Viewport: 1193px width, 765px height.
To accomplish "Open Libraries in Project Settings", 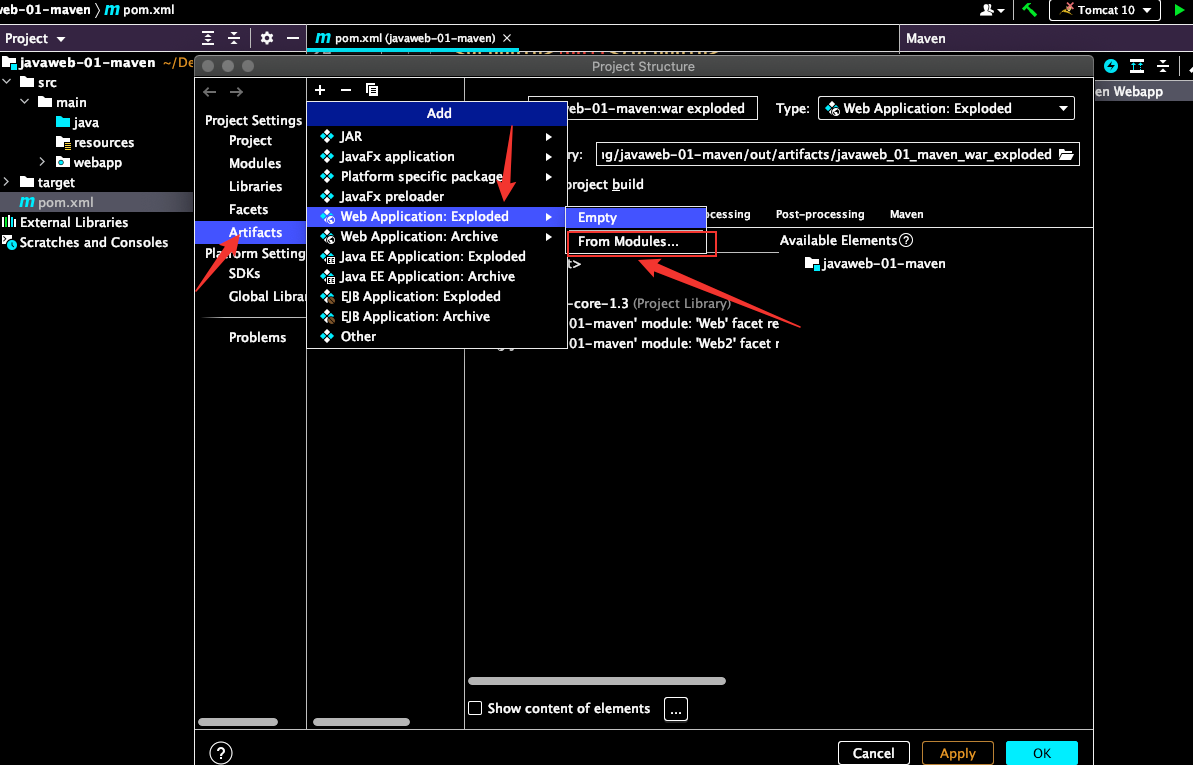I will point(255,186).
